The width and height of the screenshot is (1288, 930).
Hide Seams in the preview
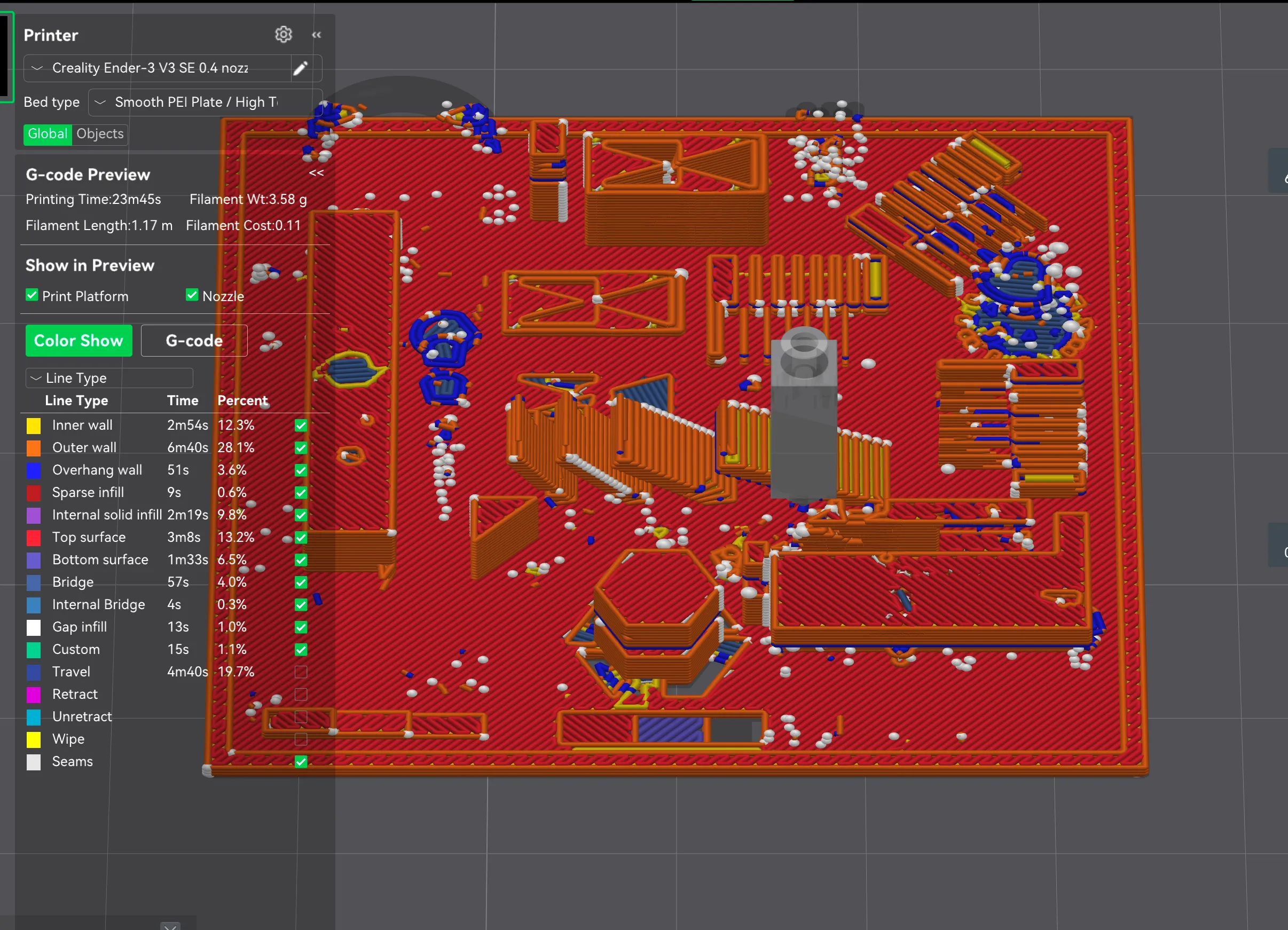pyautogui.click(x=301, y=762)
